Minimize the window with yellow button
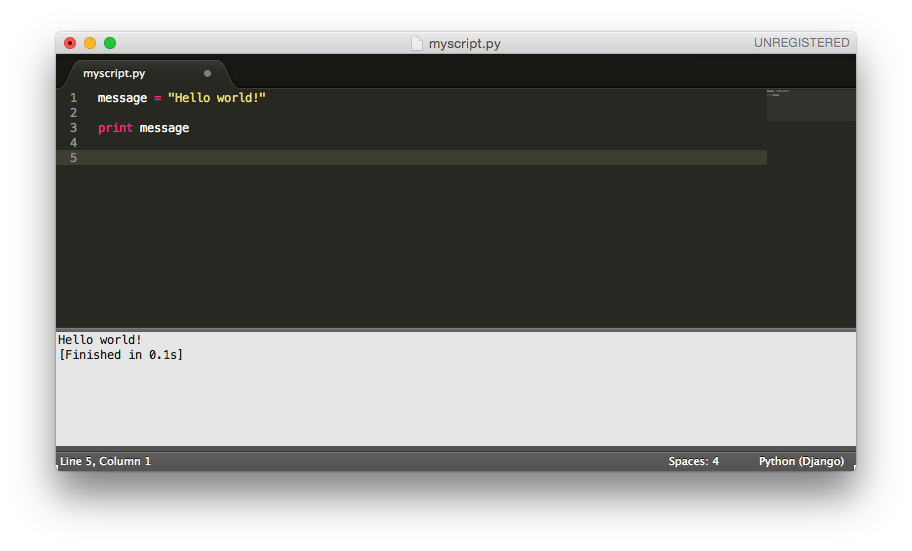The width and height of the screenshot is (912, 551). (x=90, y=43)
